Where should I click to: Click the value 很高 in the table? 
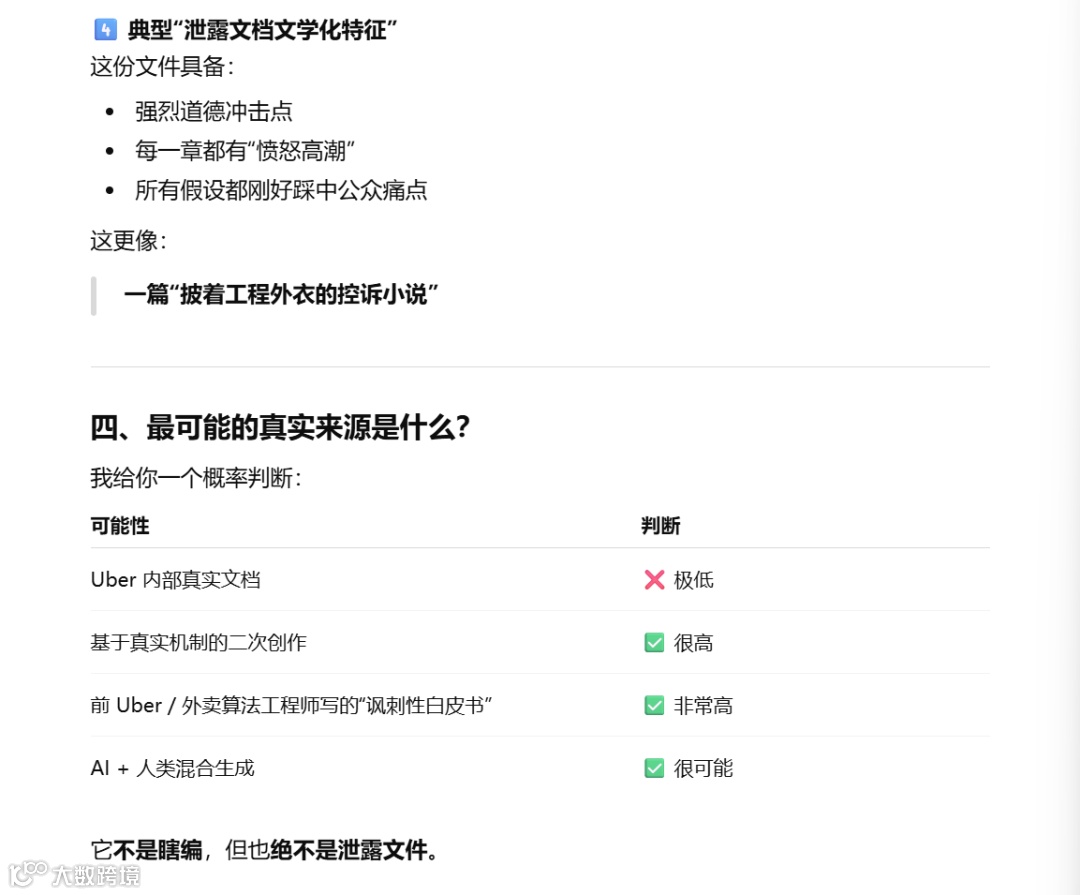click(x=694, y=643)
